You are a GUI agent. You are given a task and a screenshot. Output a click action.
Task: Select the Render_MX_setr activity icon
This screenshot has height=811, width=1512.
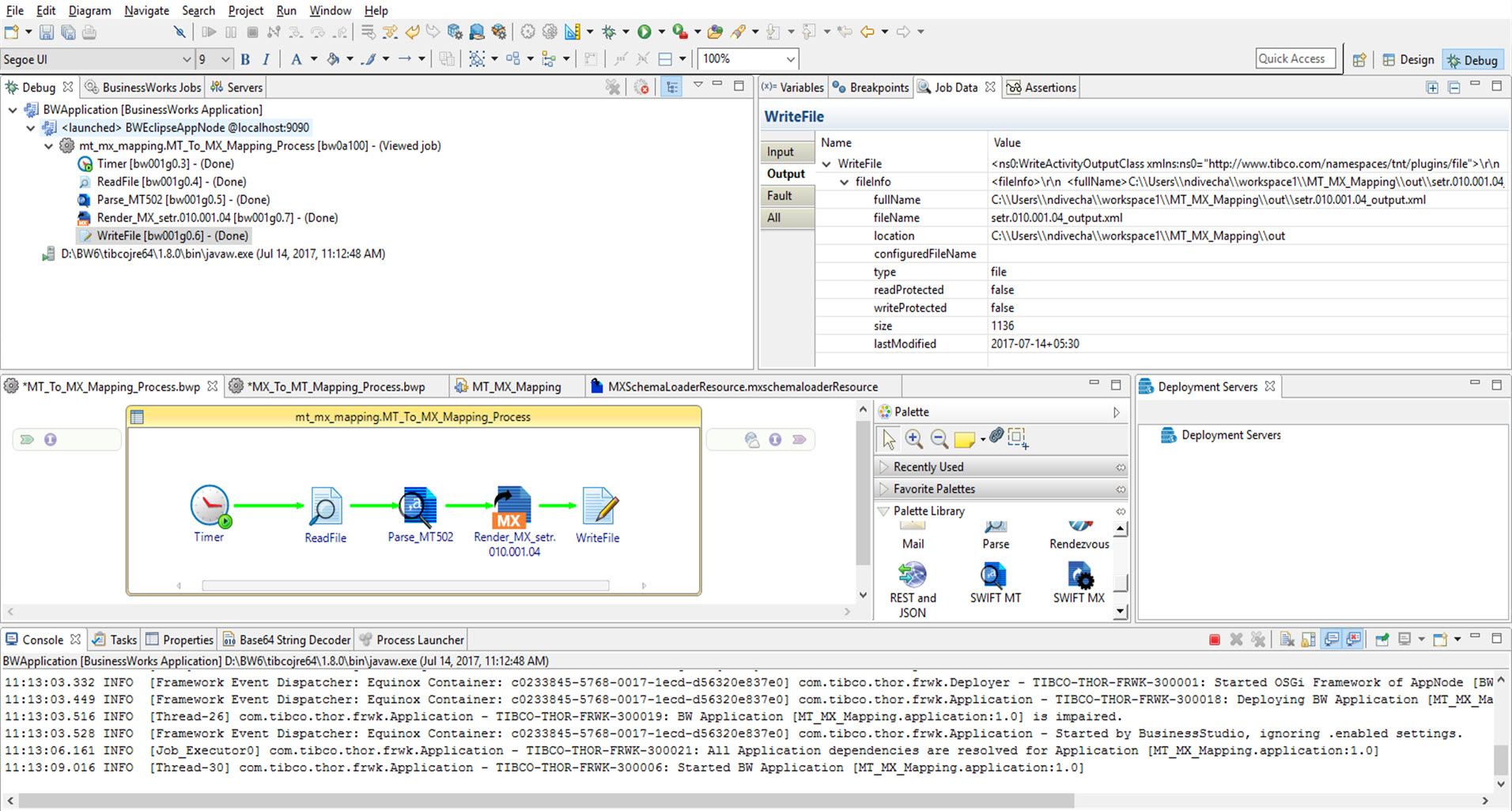[x=512, y=507]
